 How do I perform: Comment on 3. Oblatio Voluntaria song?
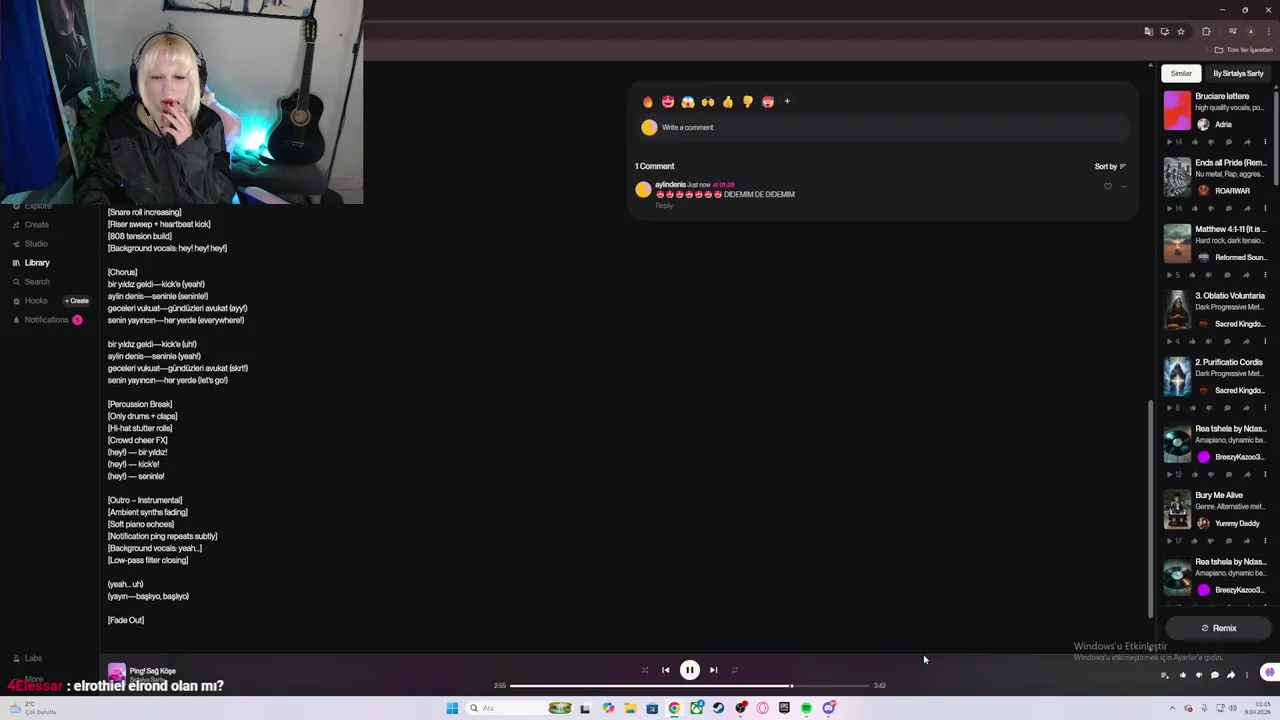(x=1229, y=341)
